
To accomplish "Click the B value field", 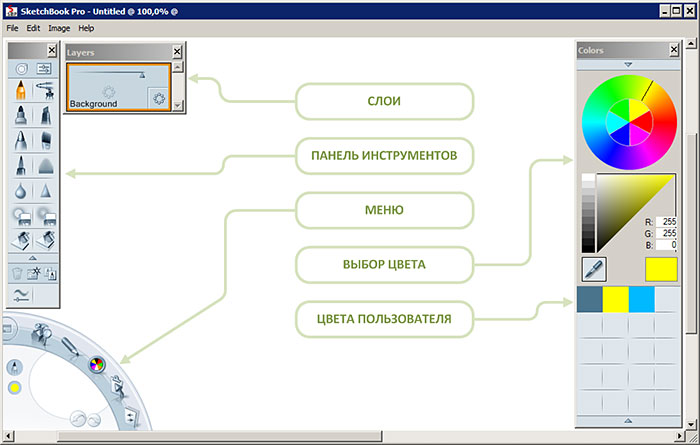I will (666, 245).
